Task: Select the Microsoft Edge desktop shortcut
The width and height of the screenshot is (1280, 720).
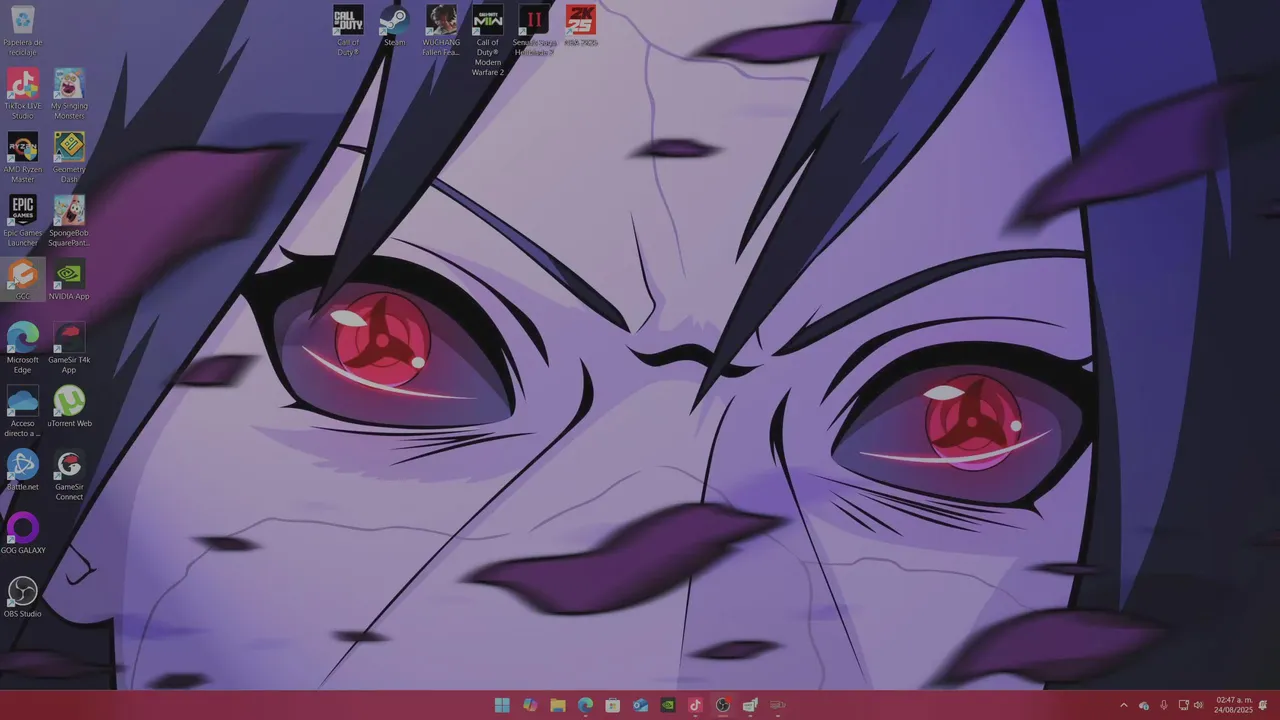Action: click(x=22, y=347)
